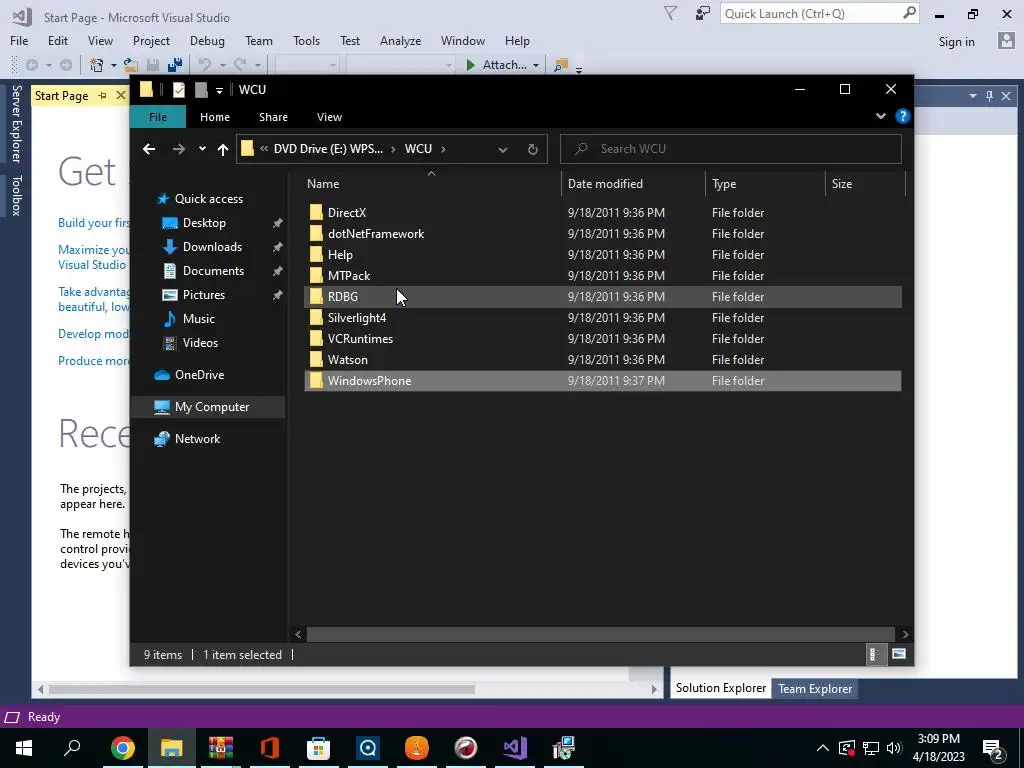Viewport: 1024px width, 768px height.
Task: Open Desktop in Quick access
Action: [204, 223]
